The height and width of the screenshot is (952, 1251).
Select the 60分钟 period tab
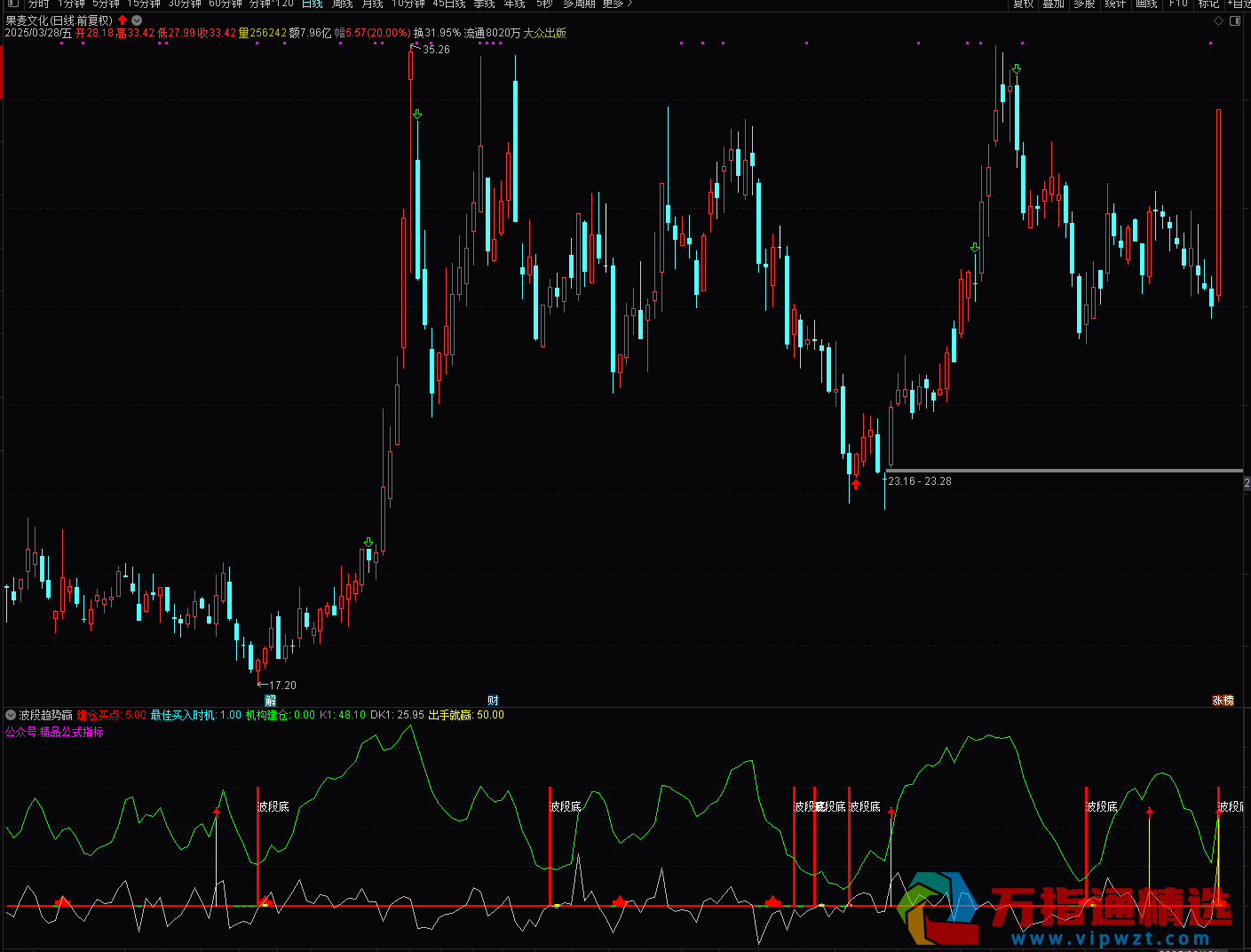point(226,4)
